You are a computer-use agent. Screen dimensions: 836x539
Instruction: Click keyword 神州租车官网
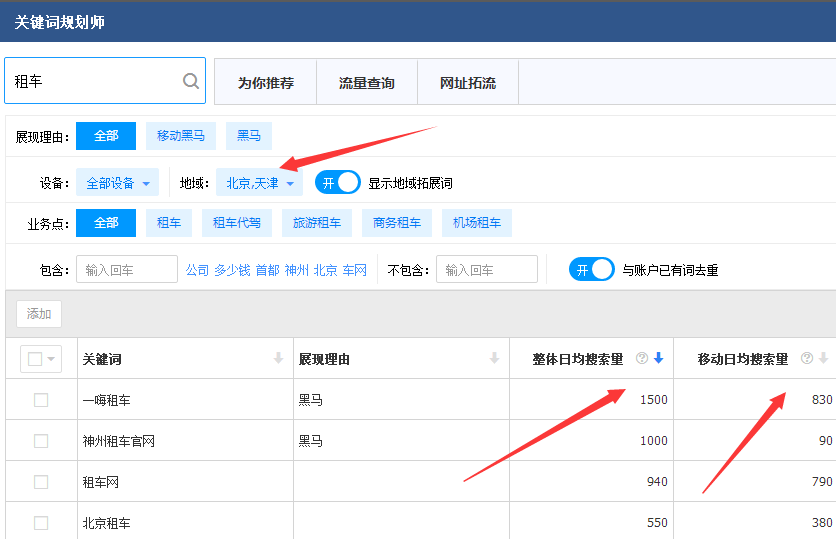tap(118, 441)
